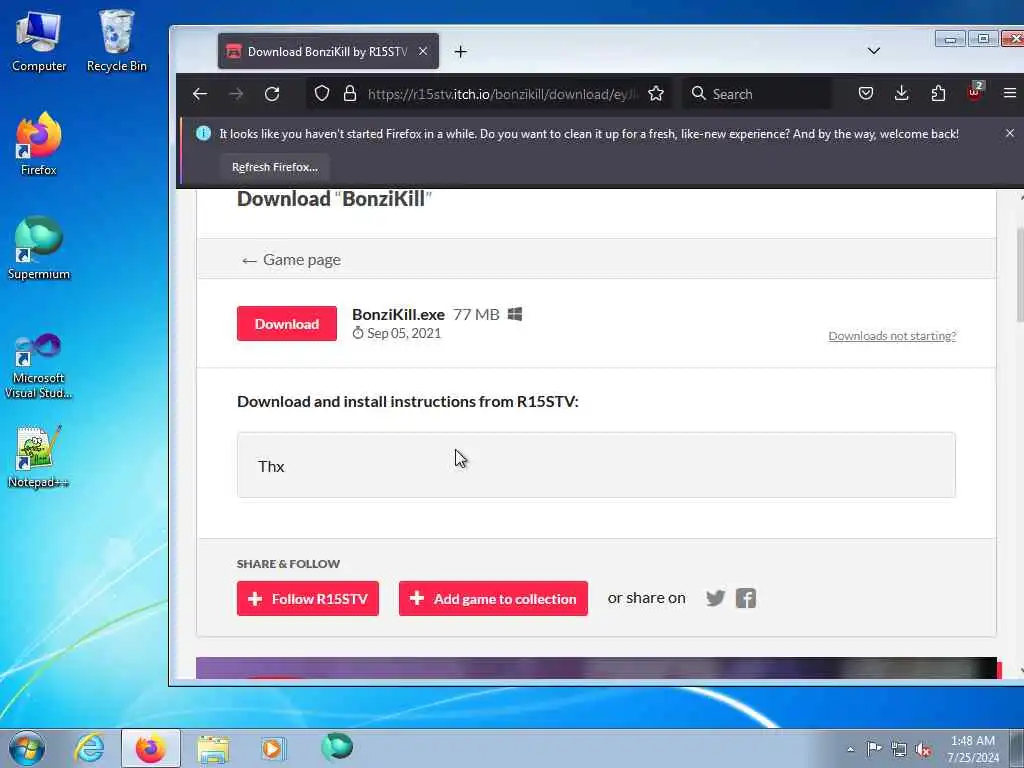
Task: Expand the list all tabs chevron
Action: pyautogui.click(x=874, y=51)
